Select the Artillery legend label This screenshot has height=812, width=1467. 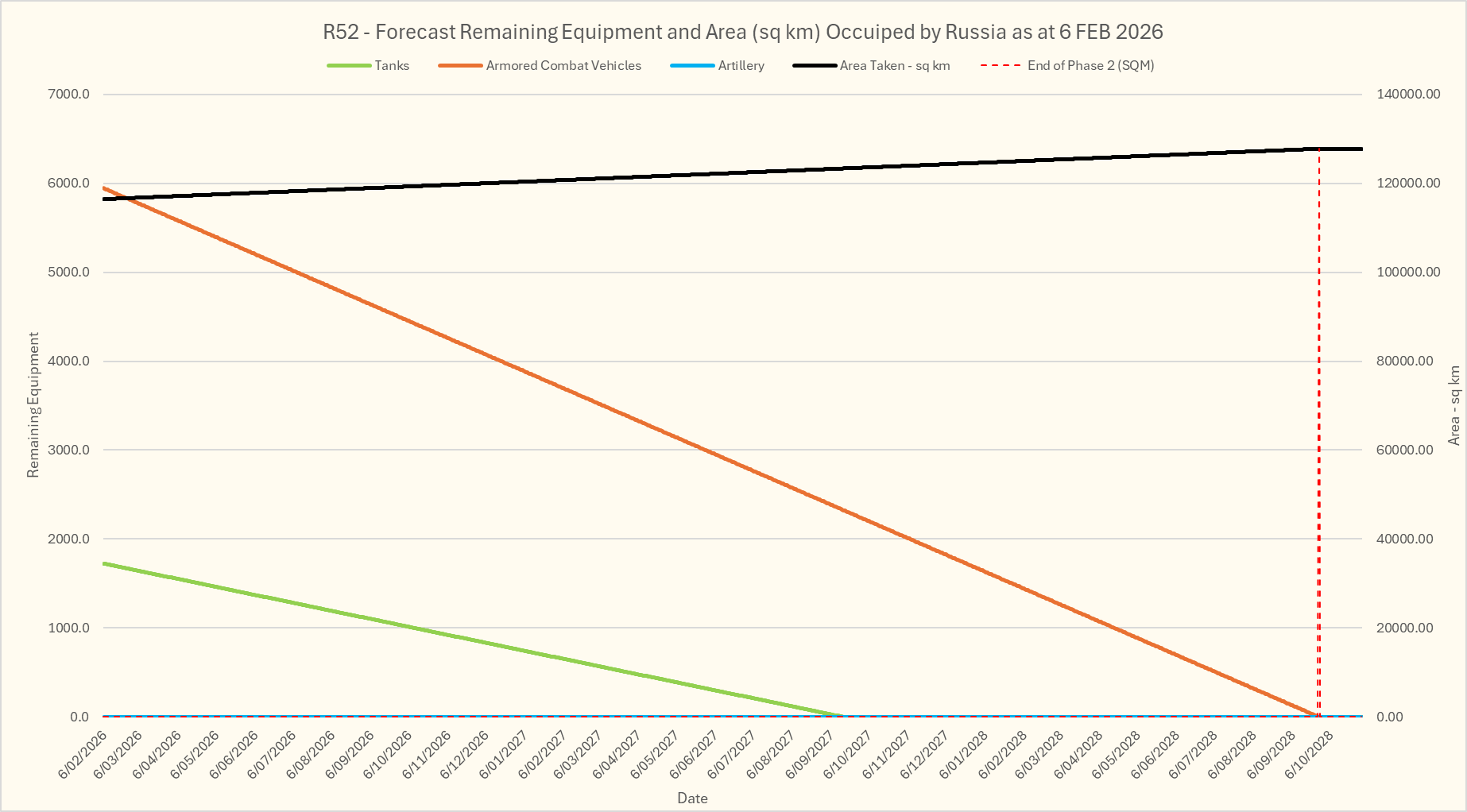coord(741,66)
